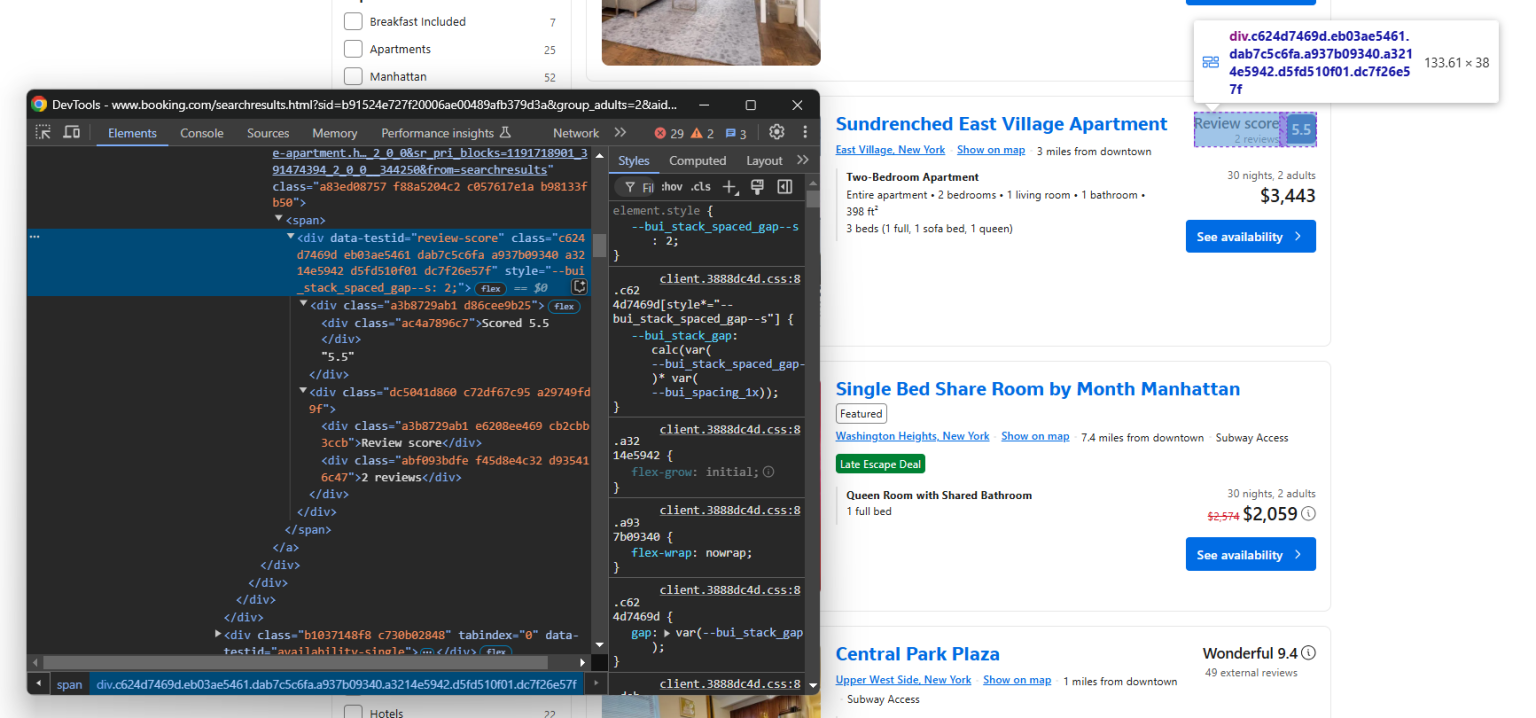
Task: Expand the b1037148f8 div node
Action: [x=218, y=634]
